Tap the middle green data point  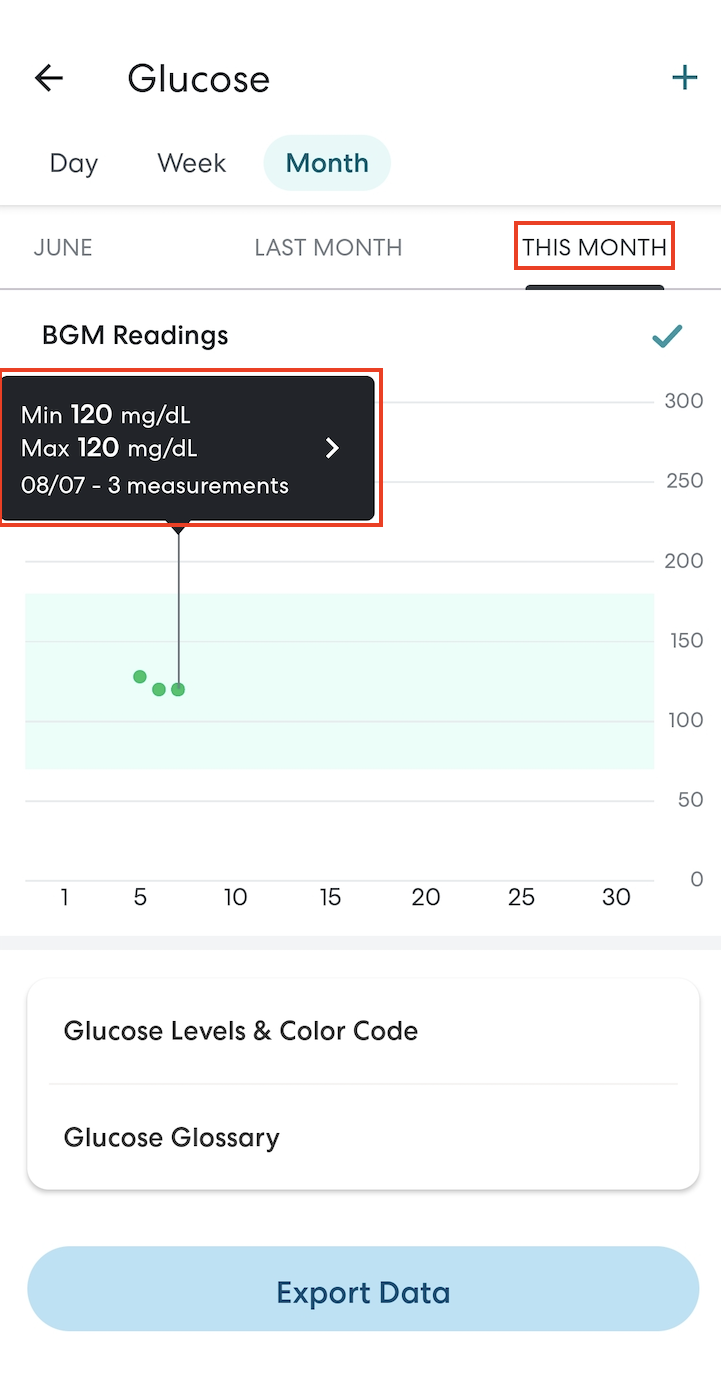tap(159, 689)
